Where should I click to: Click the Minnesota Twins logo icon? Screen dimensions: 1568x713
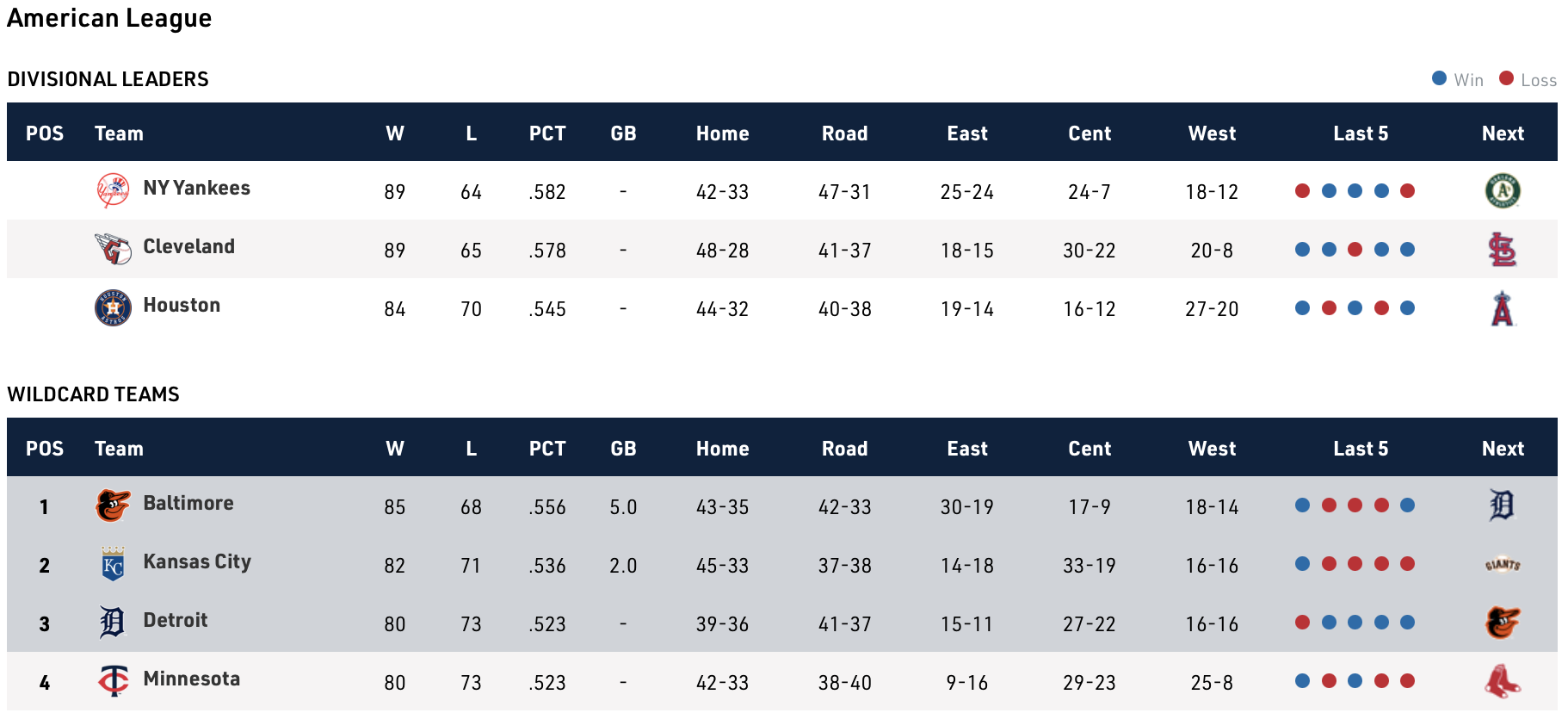coord(113,681)
